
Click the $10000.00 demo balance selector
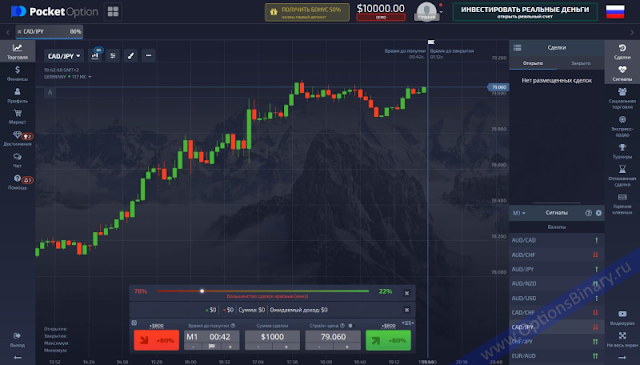point(381,11)
